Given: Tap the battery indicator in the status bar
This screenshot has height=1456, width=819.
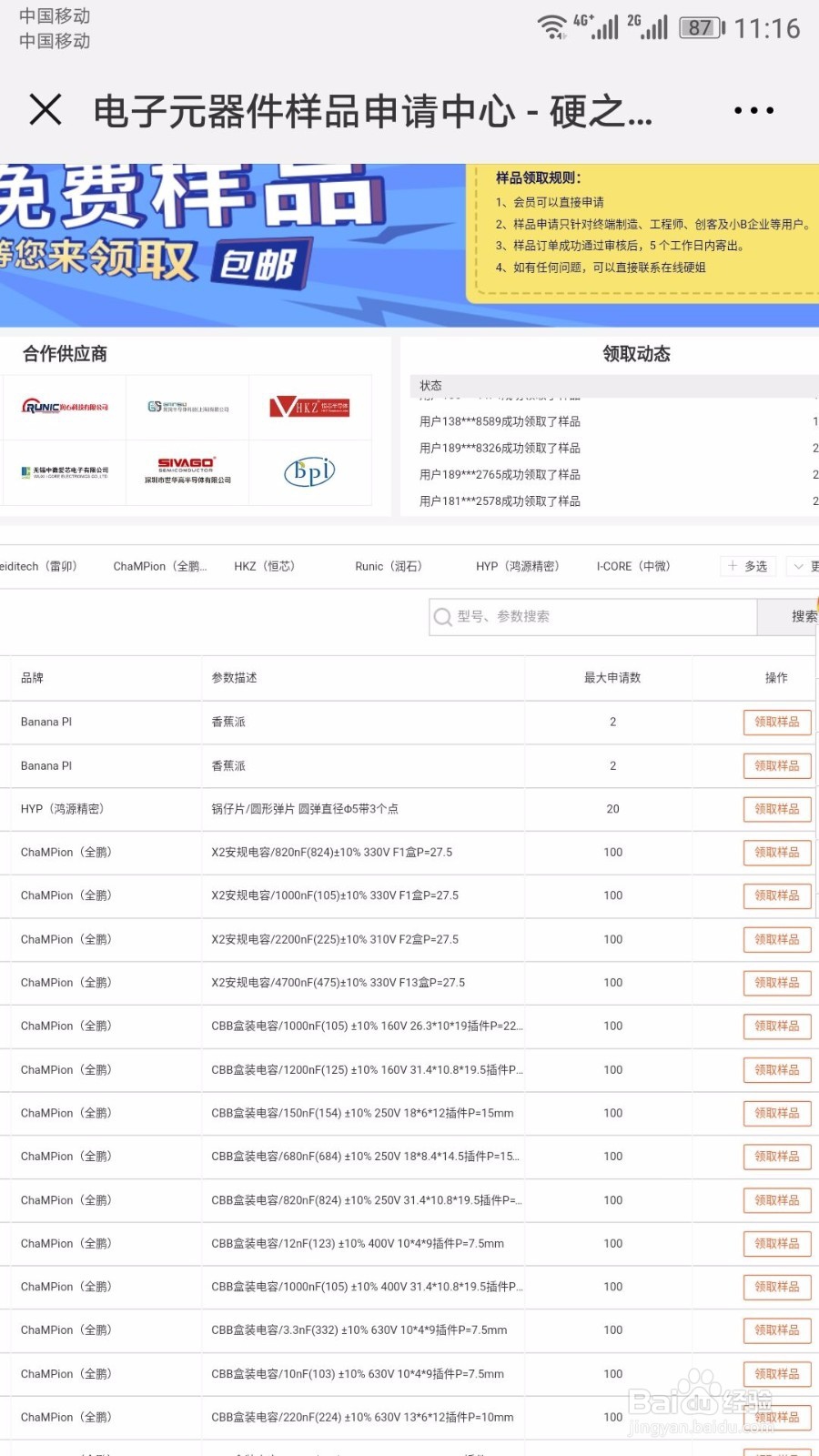Looking at the screenshot, I should pyautogui.click(x=703, y=28).
